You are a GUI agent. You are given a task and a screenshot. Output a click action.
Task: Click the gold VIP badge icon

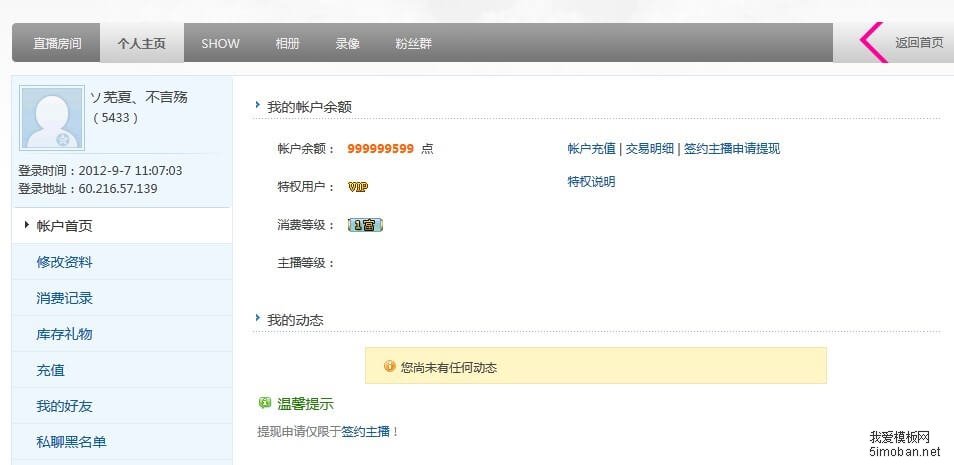pos(358,187)
